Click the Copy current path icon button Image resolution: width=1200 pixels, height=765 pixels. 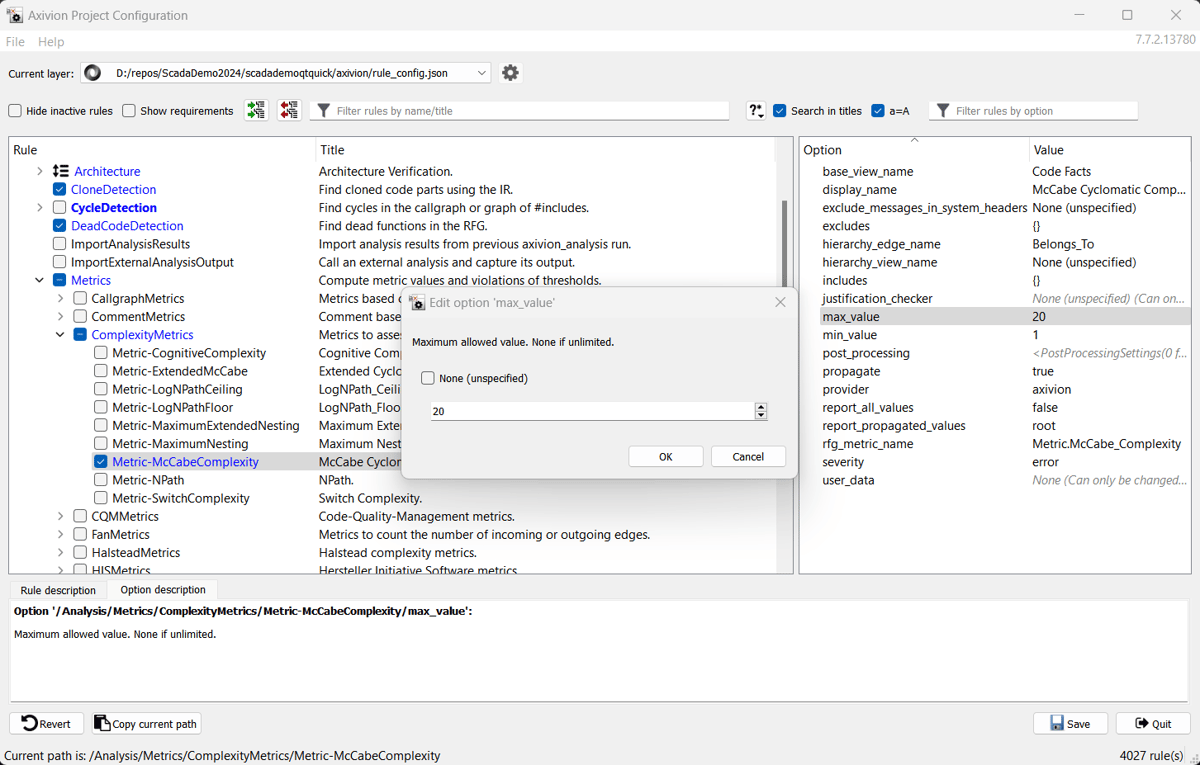click(x=146, y=723)
